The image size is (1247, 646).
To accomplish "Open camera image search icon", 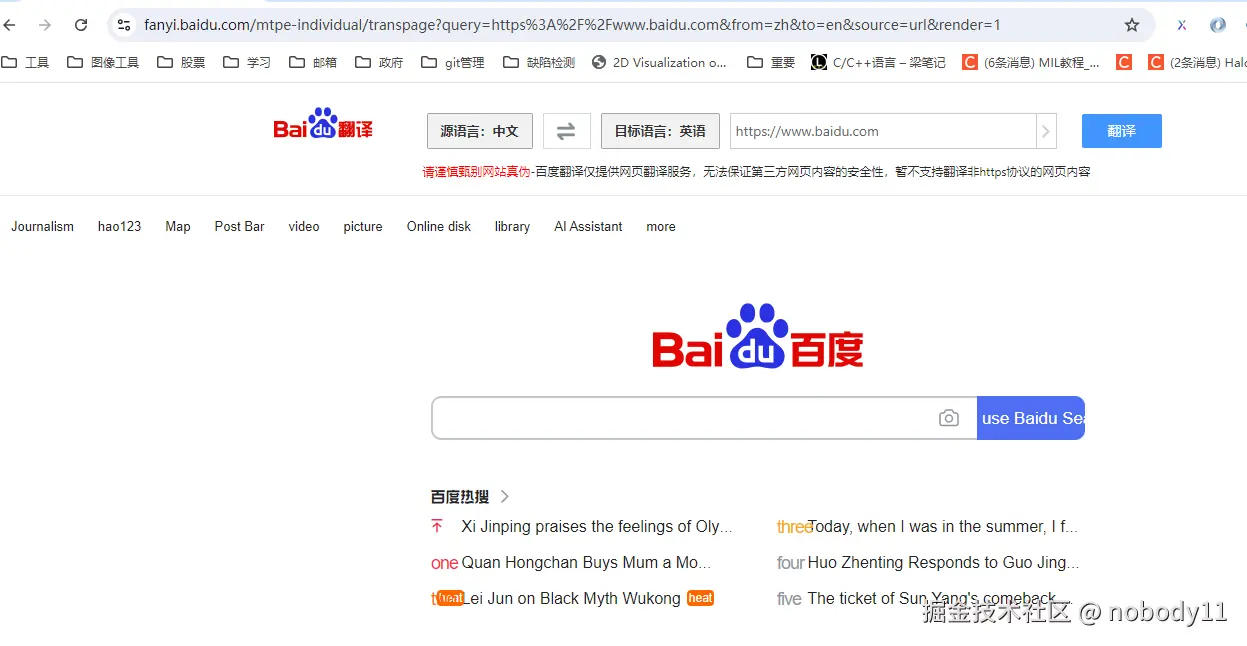I will pyautogui.click(x=949, y=418).
